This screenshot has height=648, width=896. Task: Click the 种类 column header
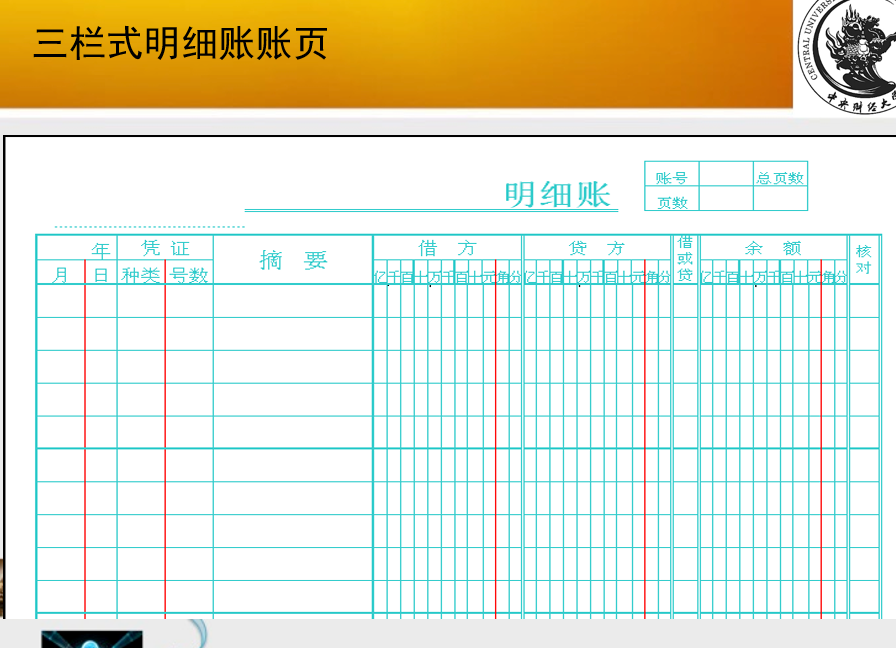point(141,273)
